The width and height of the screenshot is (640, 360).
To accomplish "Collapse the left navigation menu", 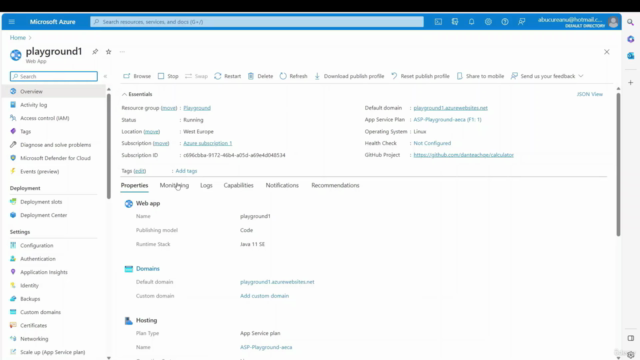I will pyautogui.click(x=105, y=76).
